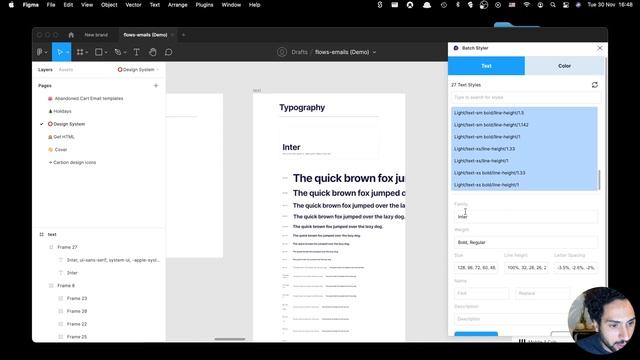Open Design System page dropdown in Layers
The image size is (640, 360).
point(138,69)
